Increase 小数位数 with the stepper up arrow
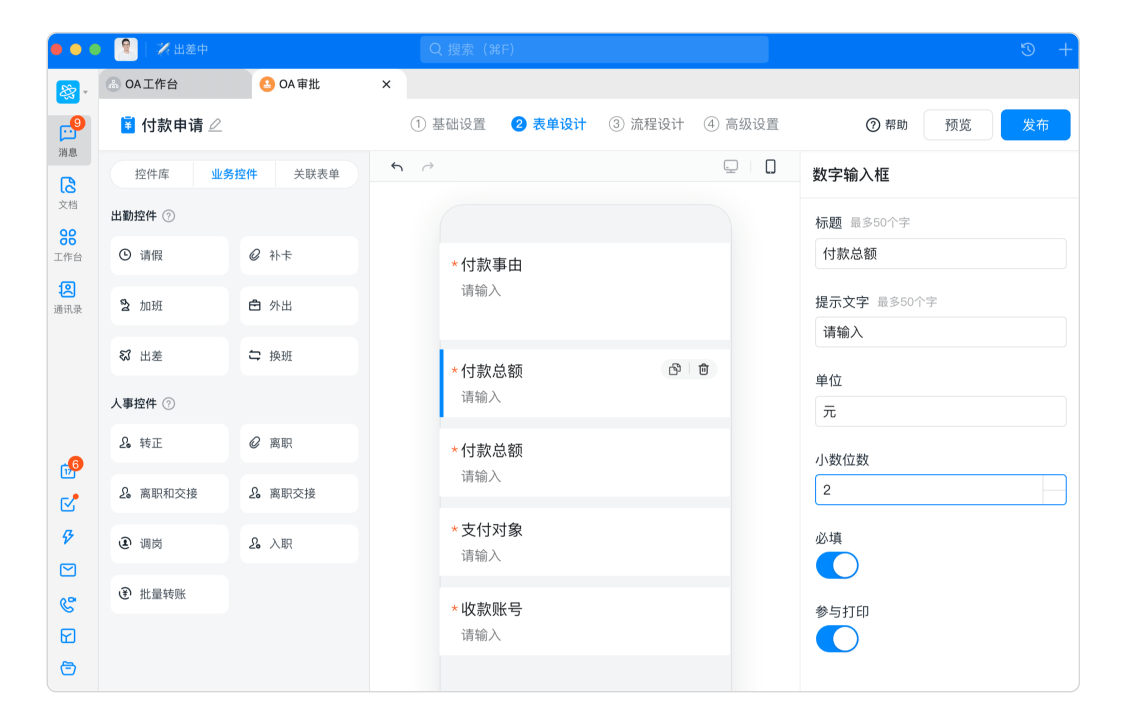Image resolution: width=1125 pixels, height=726 pixels. point(1054,483)
